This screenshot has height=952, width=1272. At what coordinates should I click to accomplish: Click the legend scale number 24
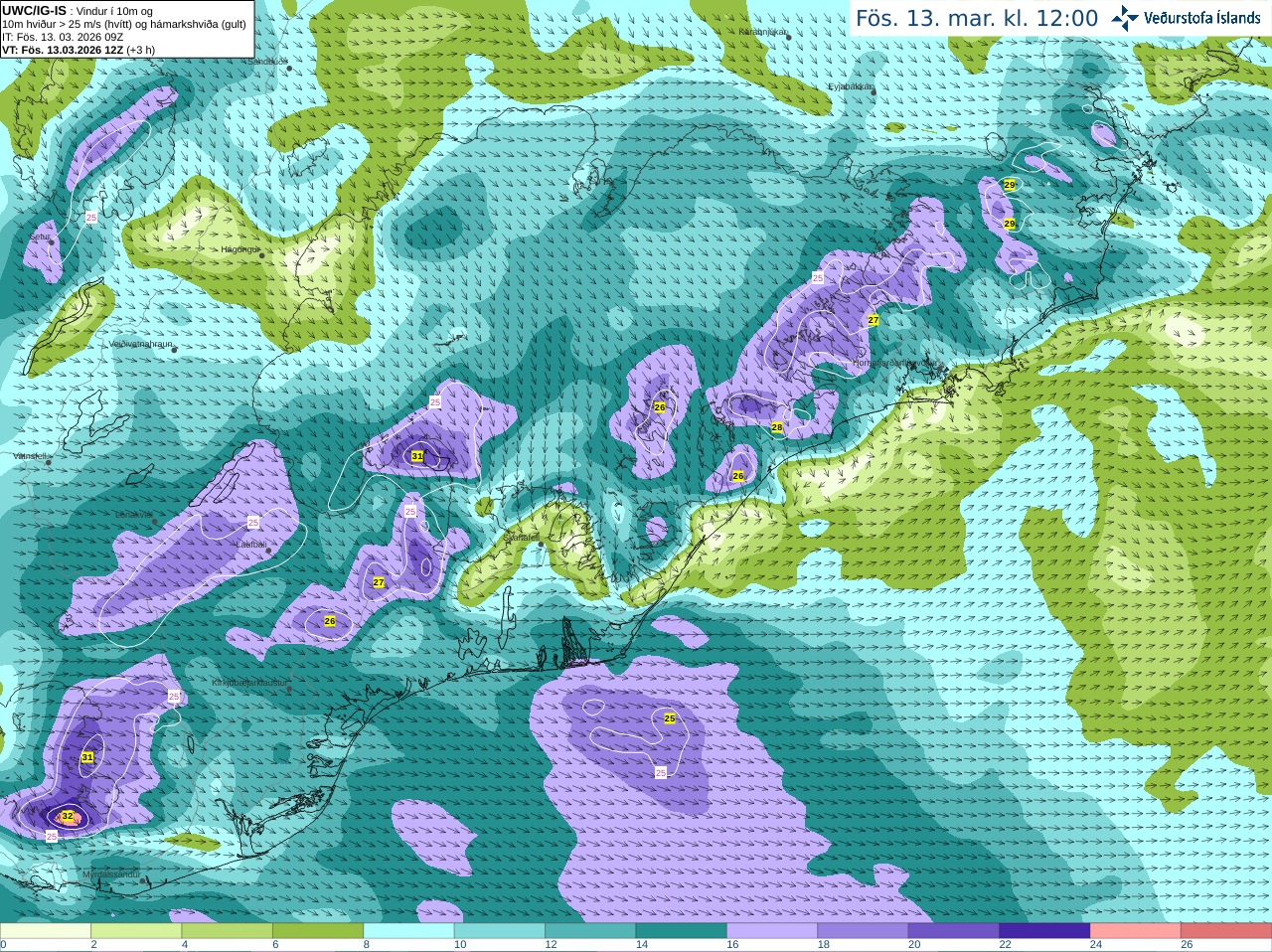[1096, 945]
